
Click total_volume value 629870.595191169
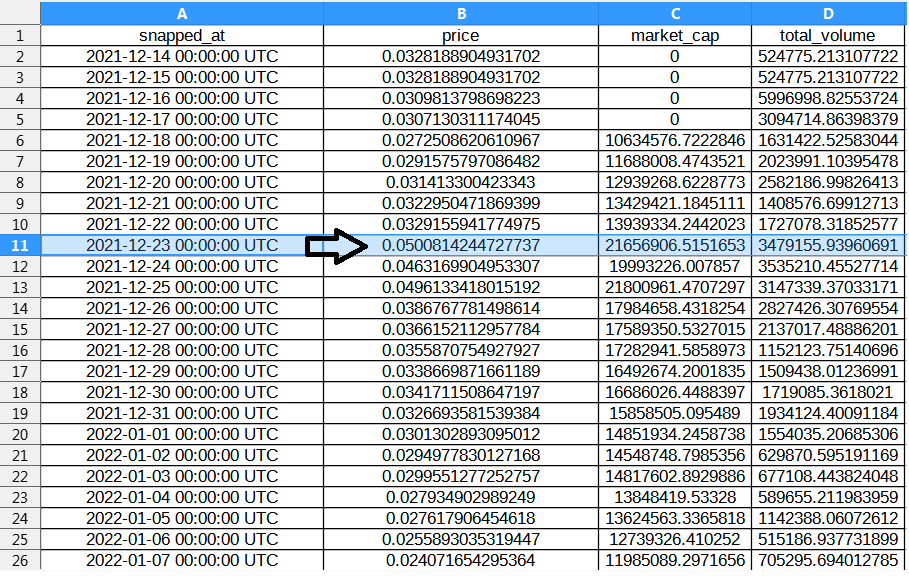click(828, 455)
